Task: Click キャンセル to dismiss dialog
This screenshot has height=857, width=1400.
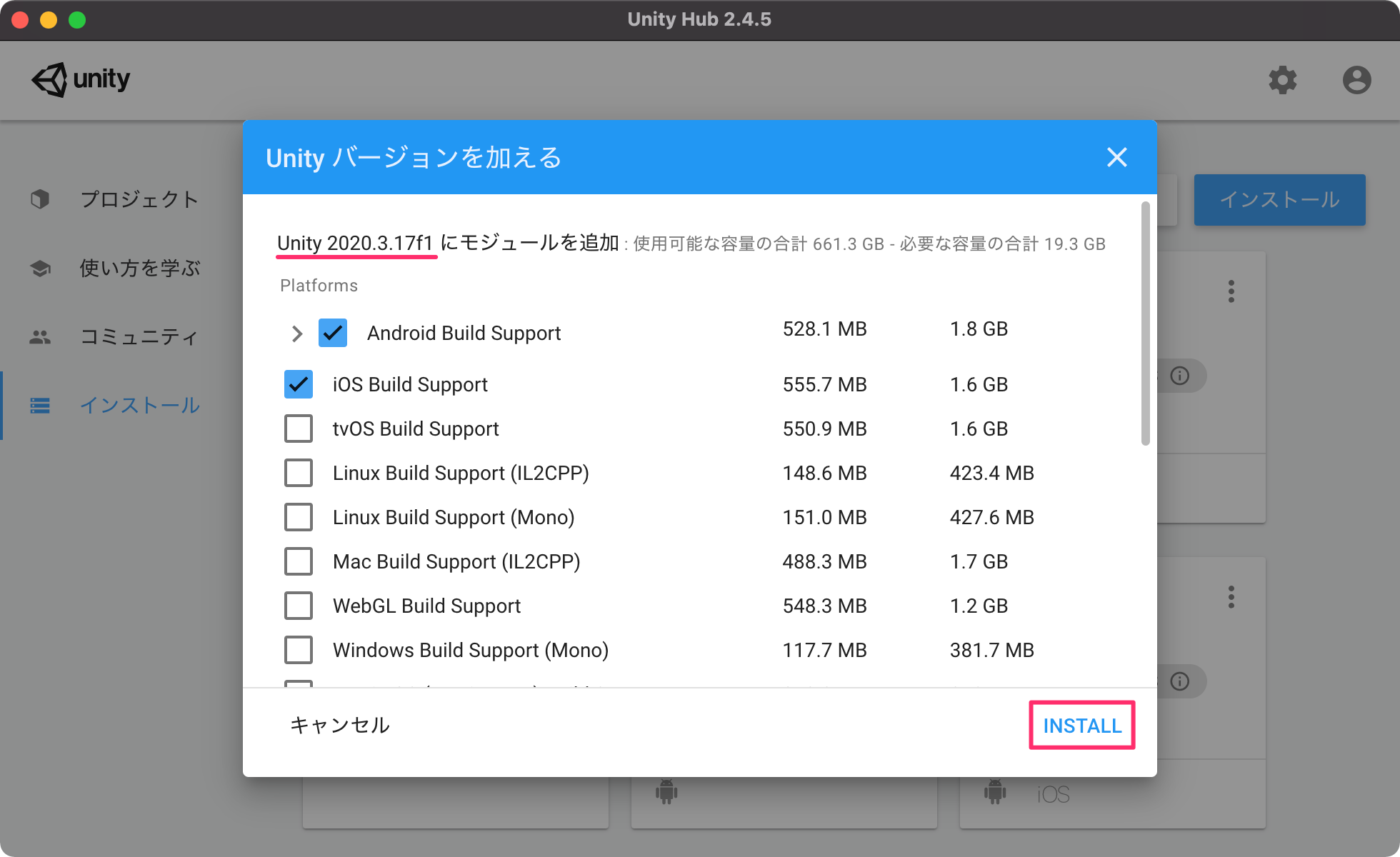Action: [340, 726]
